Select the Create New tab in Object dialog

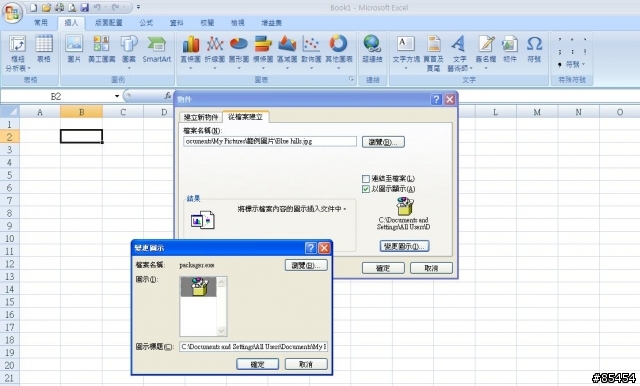(x=201, y=117)
